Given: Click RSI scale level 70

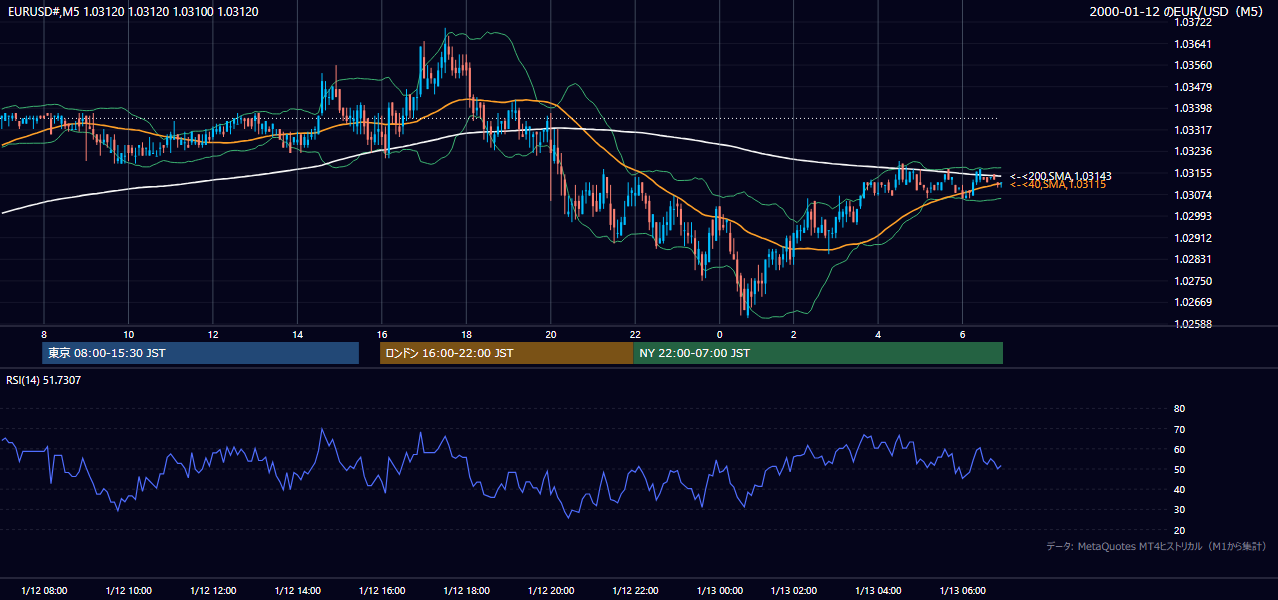Looking at the screenshot, I should pyautogui.click(x=1179, y=429).
